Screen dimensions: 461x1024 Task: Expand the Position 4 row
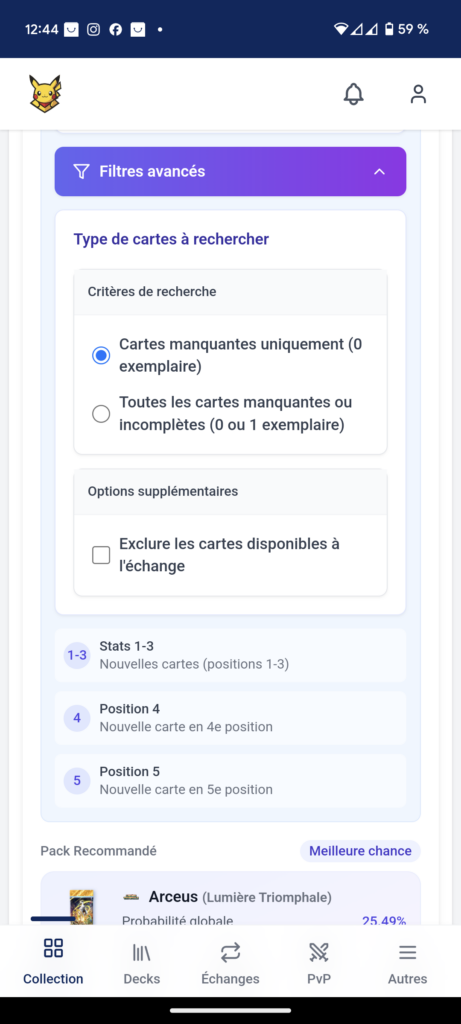click(230, 718)
